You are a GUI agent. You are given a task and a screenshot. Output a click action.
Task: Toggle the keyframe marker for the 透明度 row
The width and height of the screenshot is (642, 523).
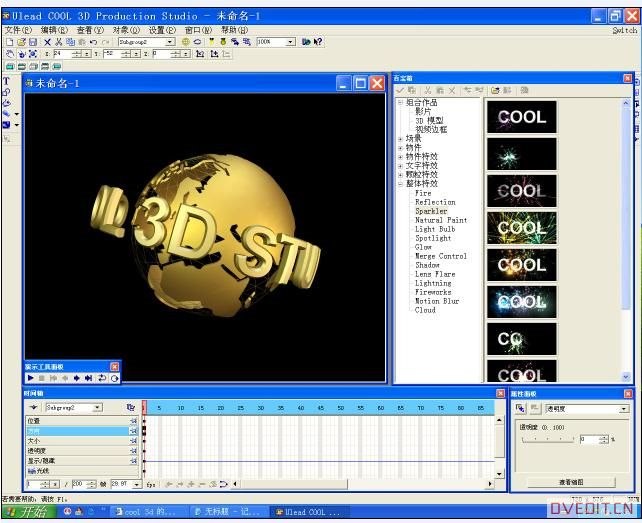point(133,451)
